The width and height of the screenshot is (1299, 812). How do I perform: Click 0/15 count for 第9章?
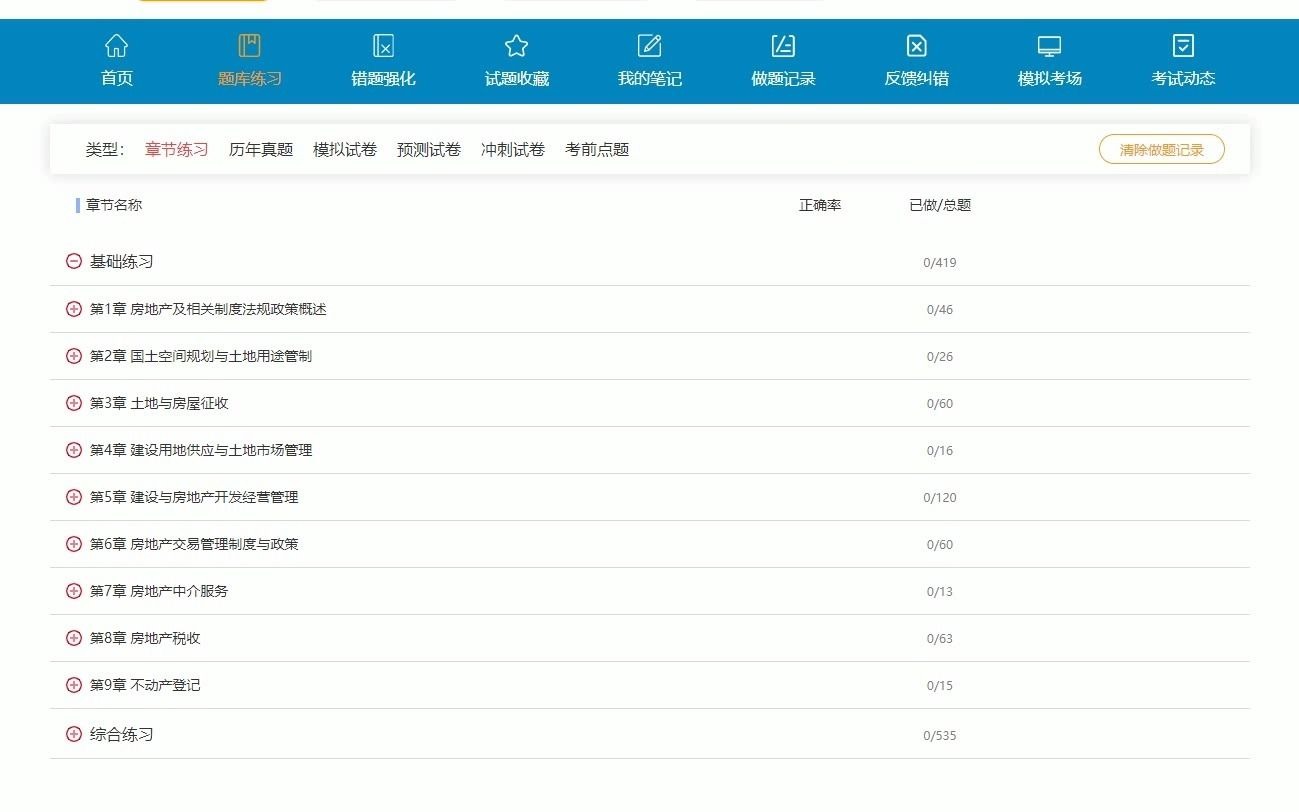(940, 686)
